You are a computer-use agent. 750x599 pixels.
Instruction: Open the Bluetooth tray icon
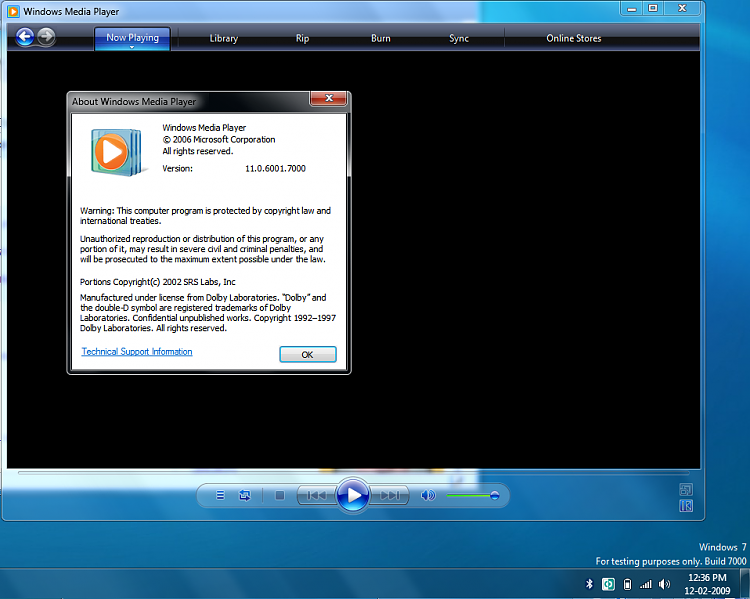(589, 584)
